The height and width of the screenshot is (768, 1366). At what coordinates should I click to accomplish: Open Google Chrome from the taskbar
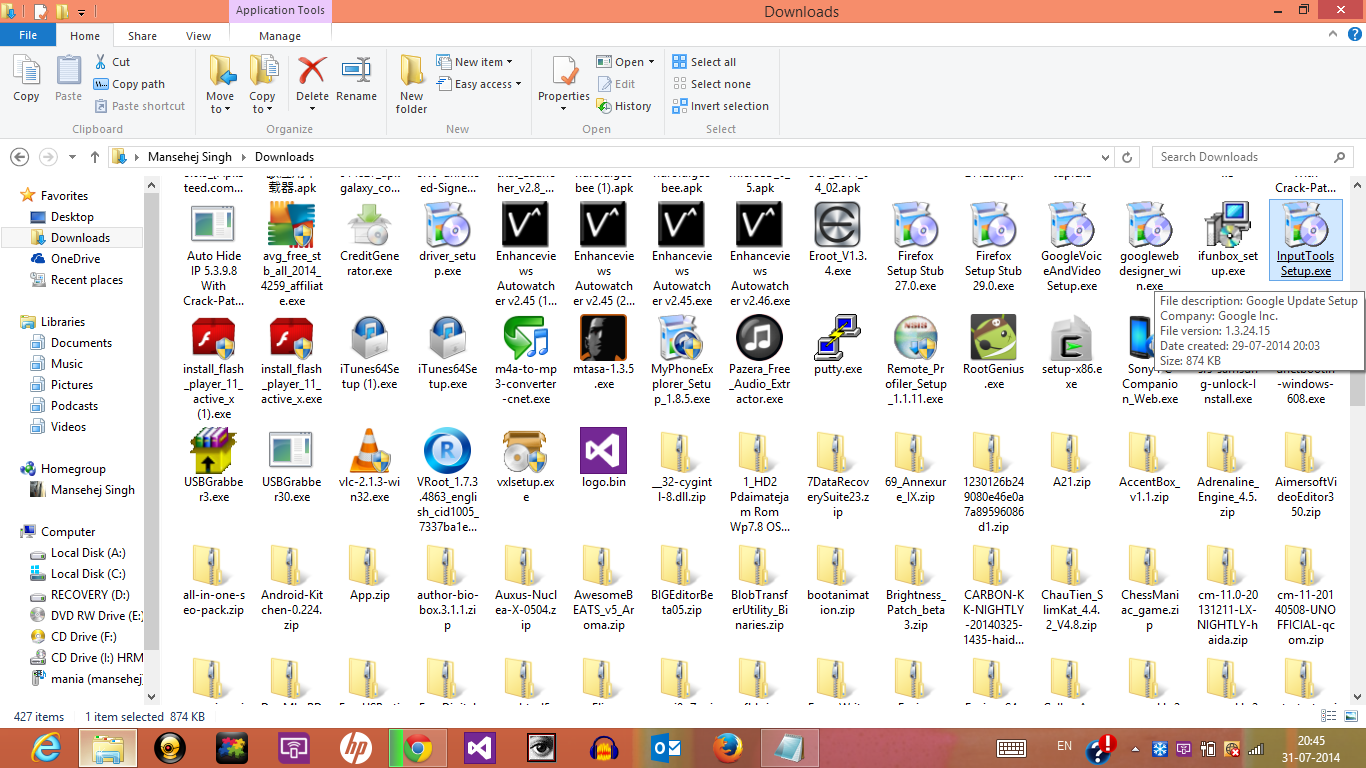[x=418, y=748]
